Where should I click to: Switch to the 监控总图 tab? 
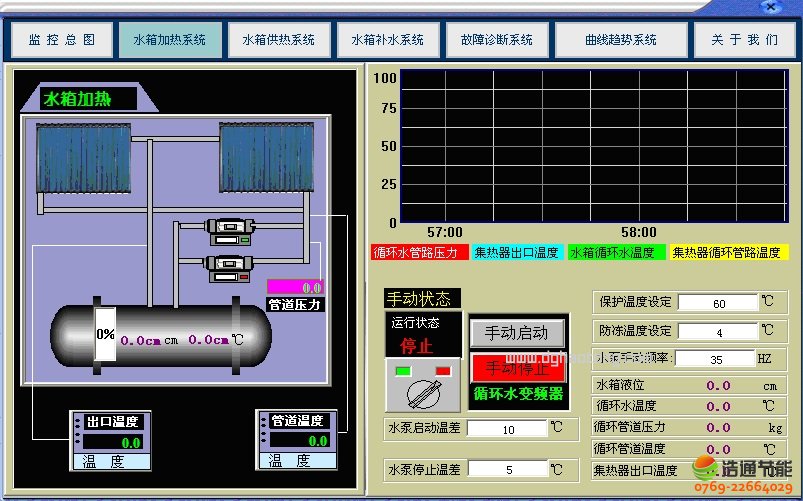pos(61,40)
